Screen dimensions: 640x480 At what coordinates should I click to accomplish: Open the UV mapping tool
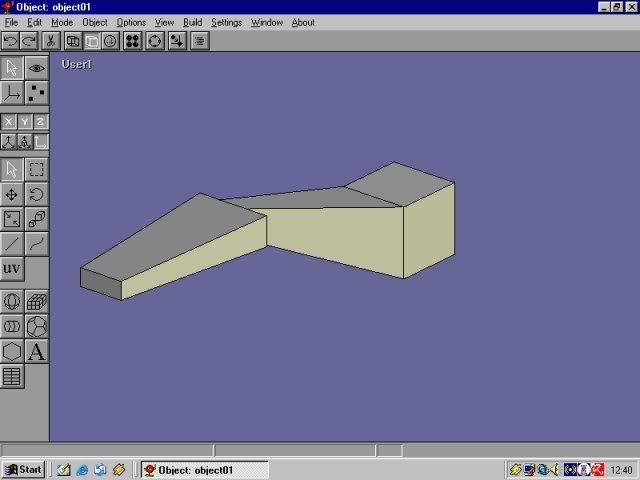(12, 268)
